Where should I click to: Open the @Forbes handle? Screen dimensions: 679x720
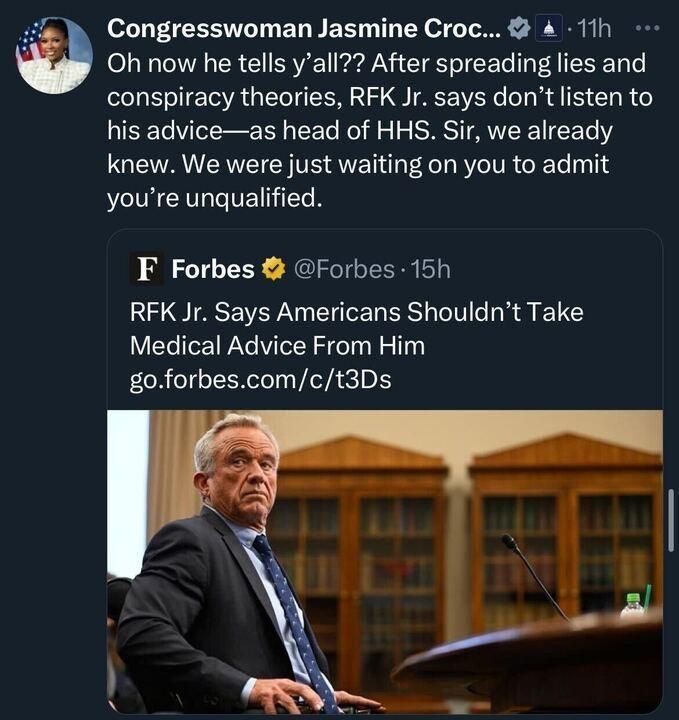click(344, 269)
